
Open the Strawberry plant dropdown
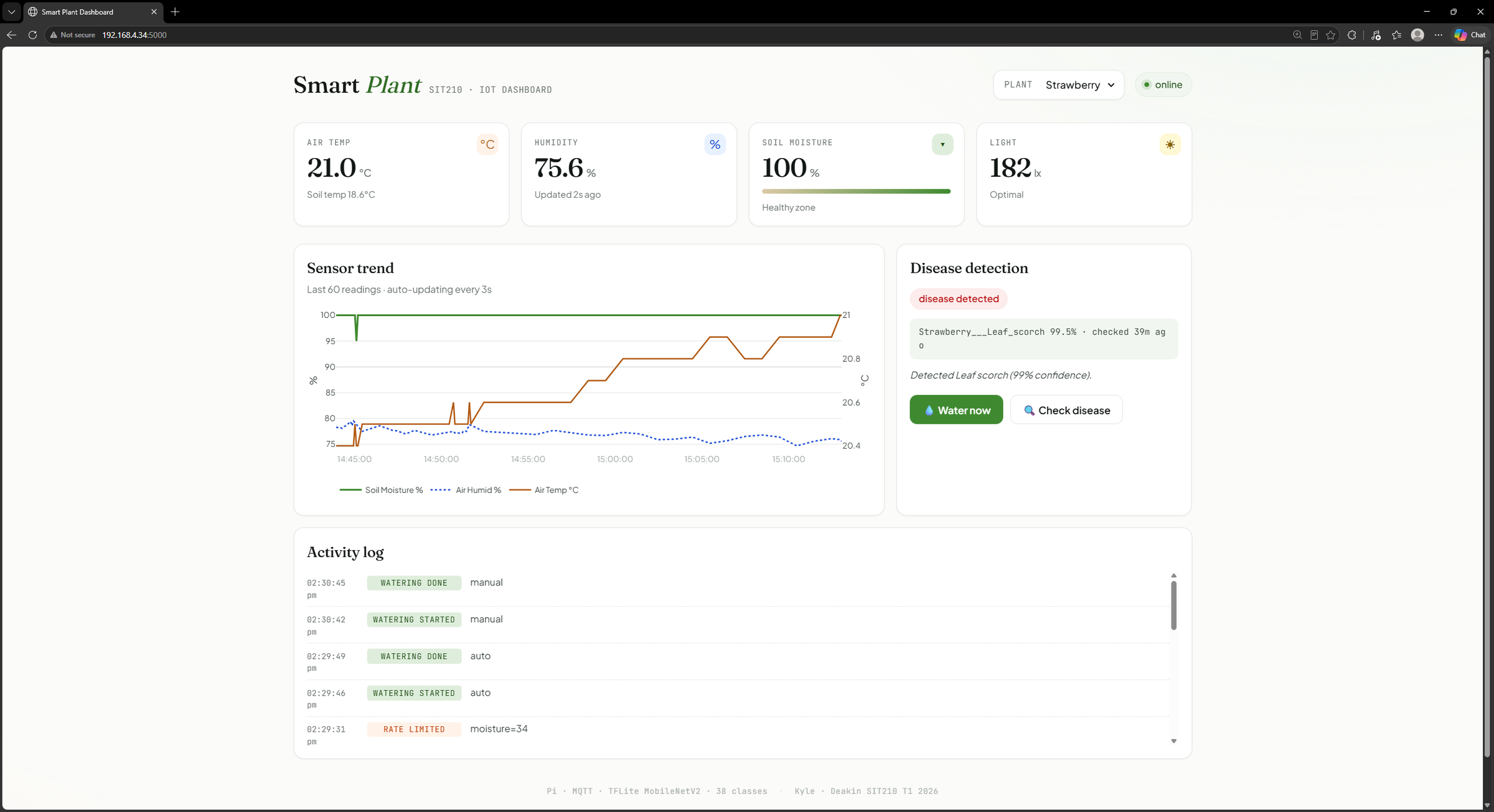coord(1080,85)
